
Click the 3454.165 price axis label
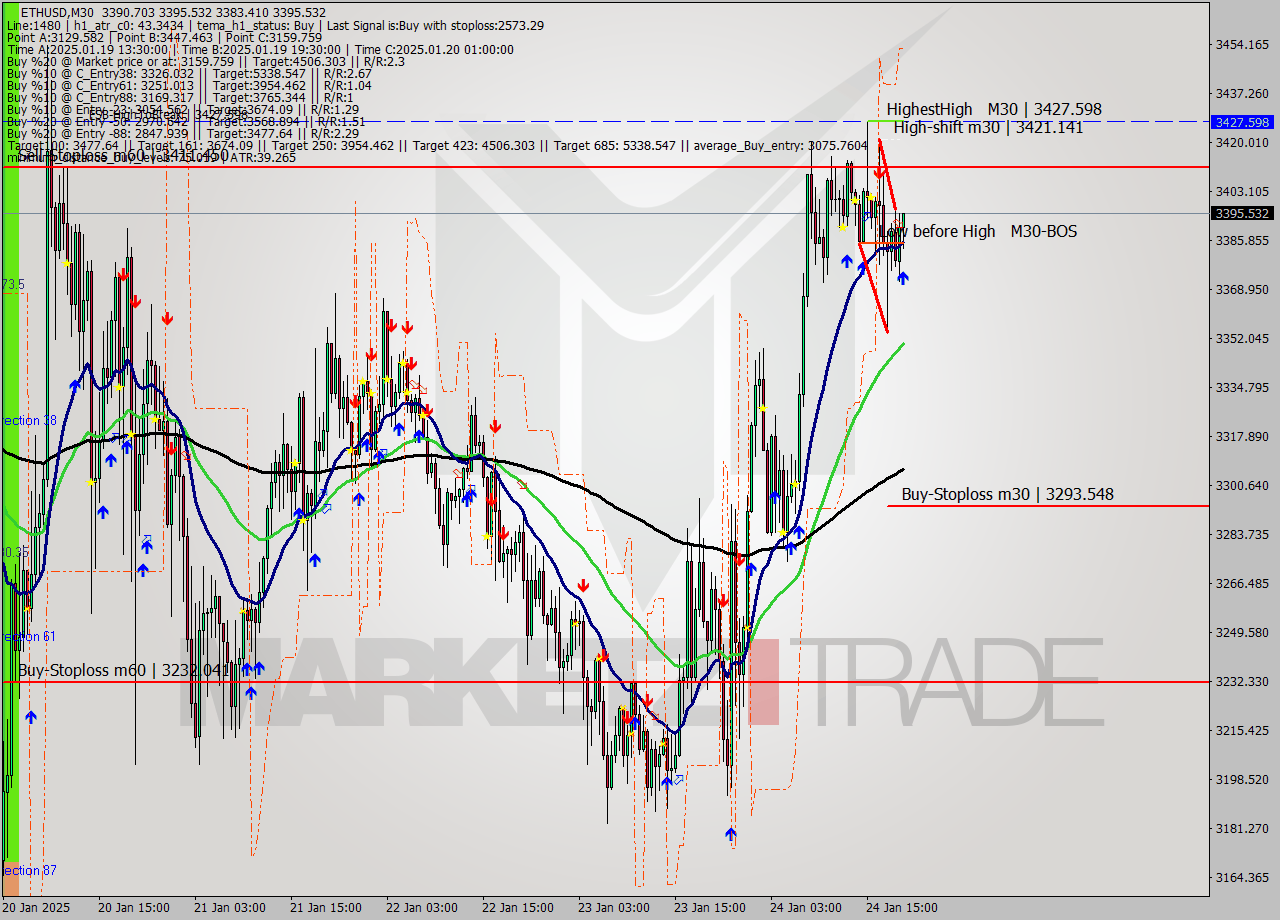[x=1241, y=44]
